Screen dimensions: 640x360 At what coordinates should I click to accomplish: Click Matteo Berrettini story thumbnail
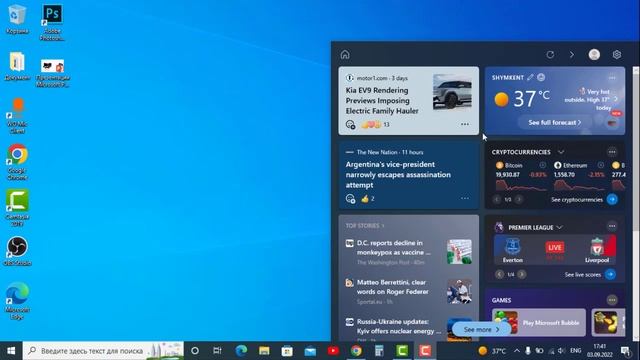[459, 291]
